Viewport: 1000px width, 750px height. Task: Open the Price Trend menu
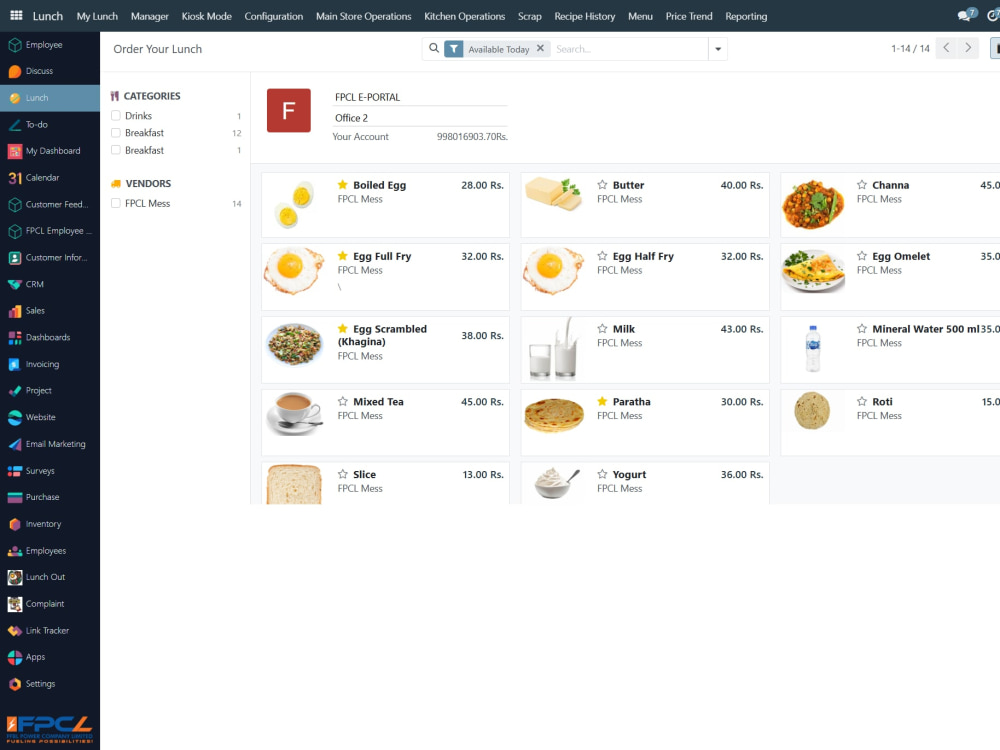coord(689,16)
